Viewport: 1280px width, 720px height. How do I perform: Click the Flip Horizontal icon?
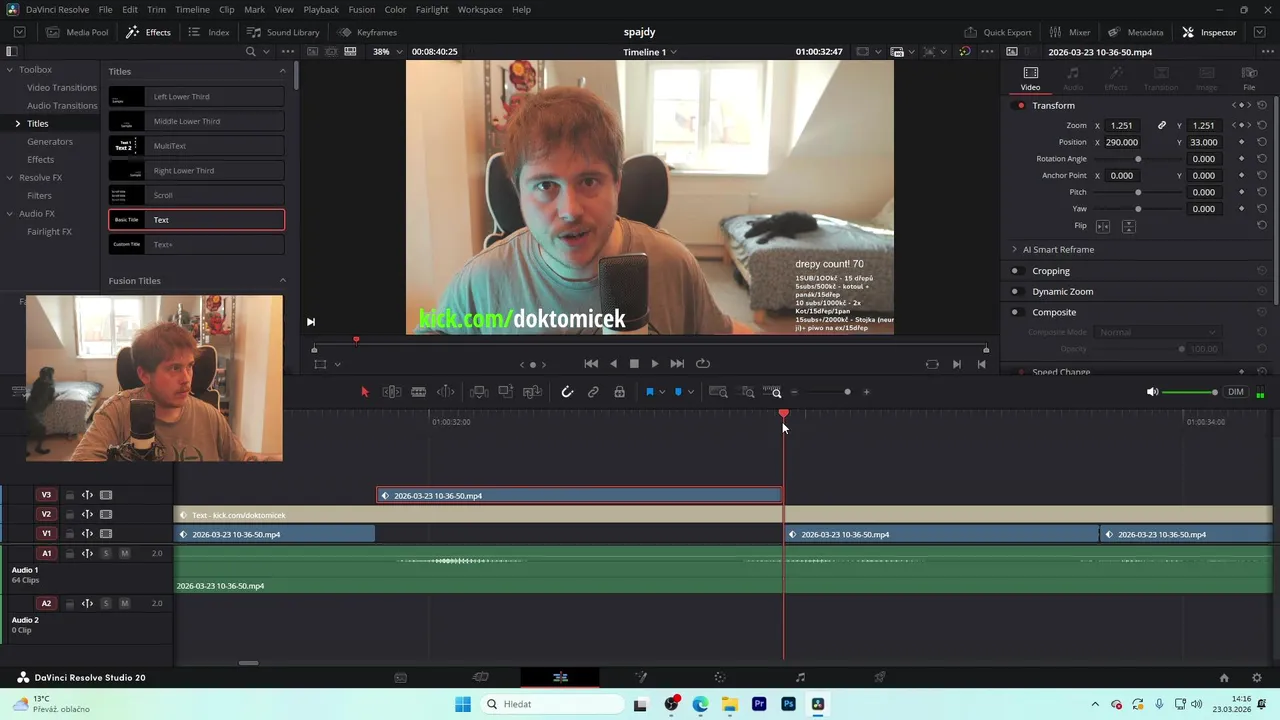1103,226
